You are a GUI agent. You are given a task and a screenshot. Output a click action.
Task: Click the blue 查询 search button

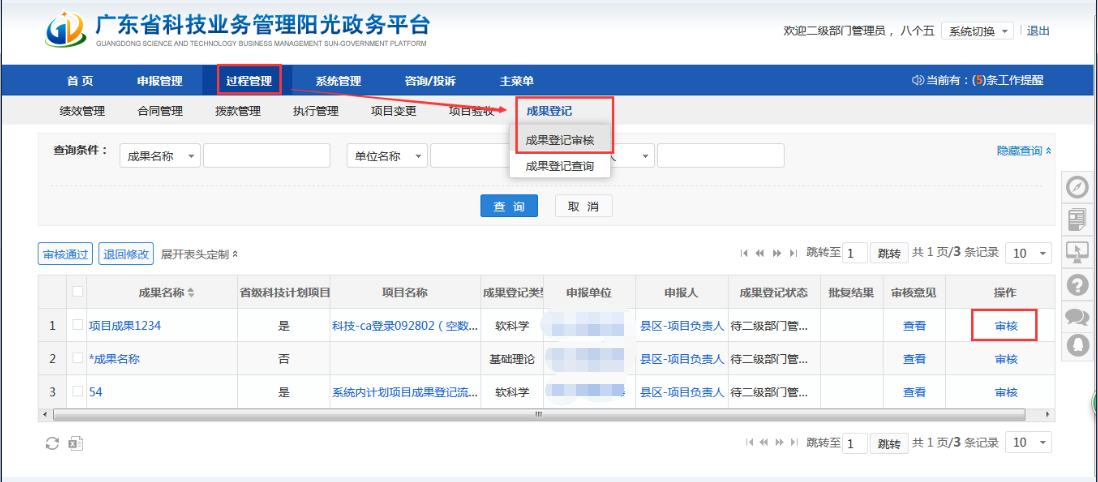(509, 206)
